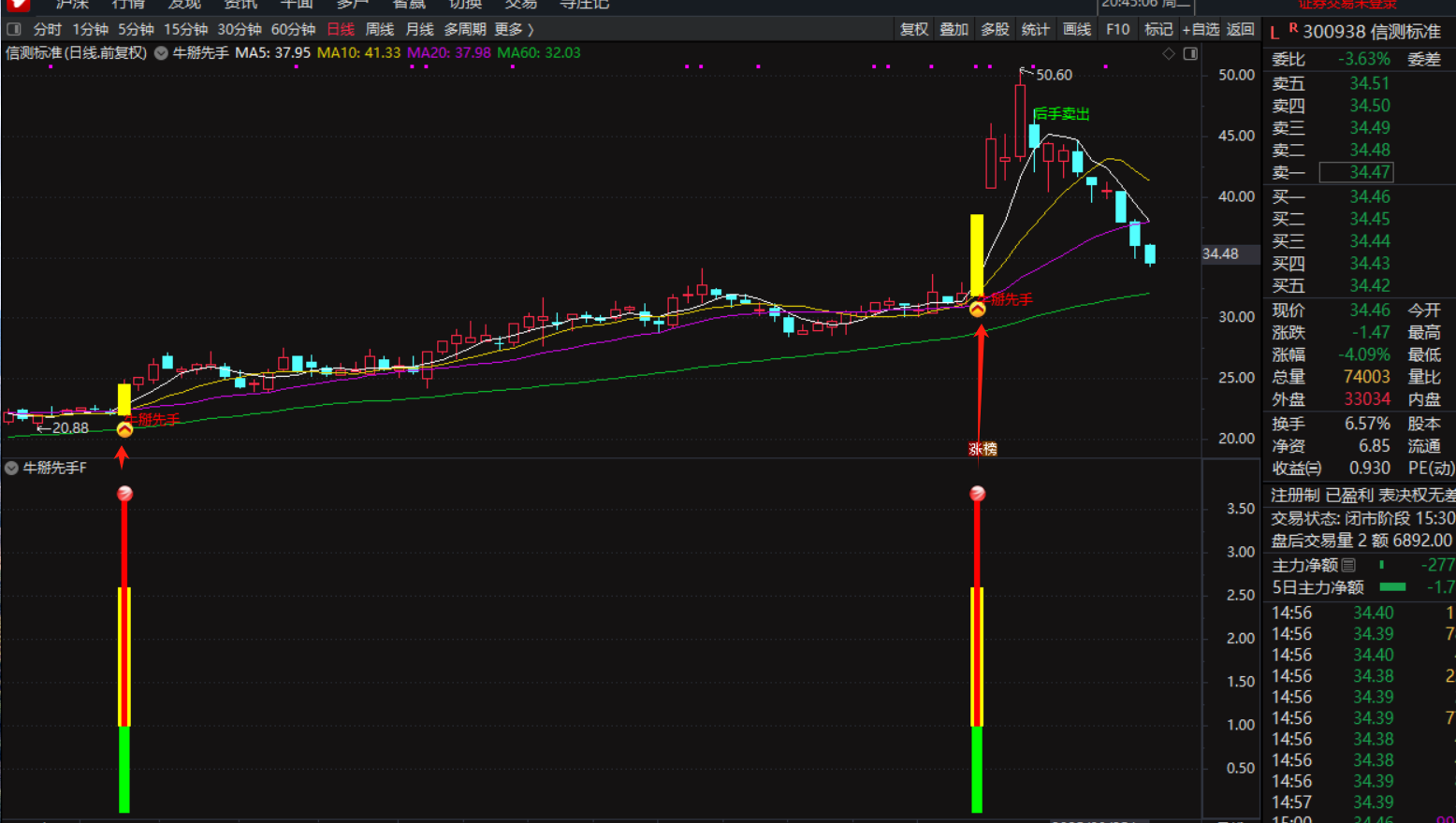Switch to 周线 weekly chart
Image resolution: width=1456 pixels, height=823 pixels.
pos(379,30)
